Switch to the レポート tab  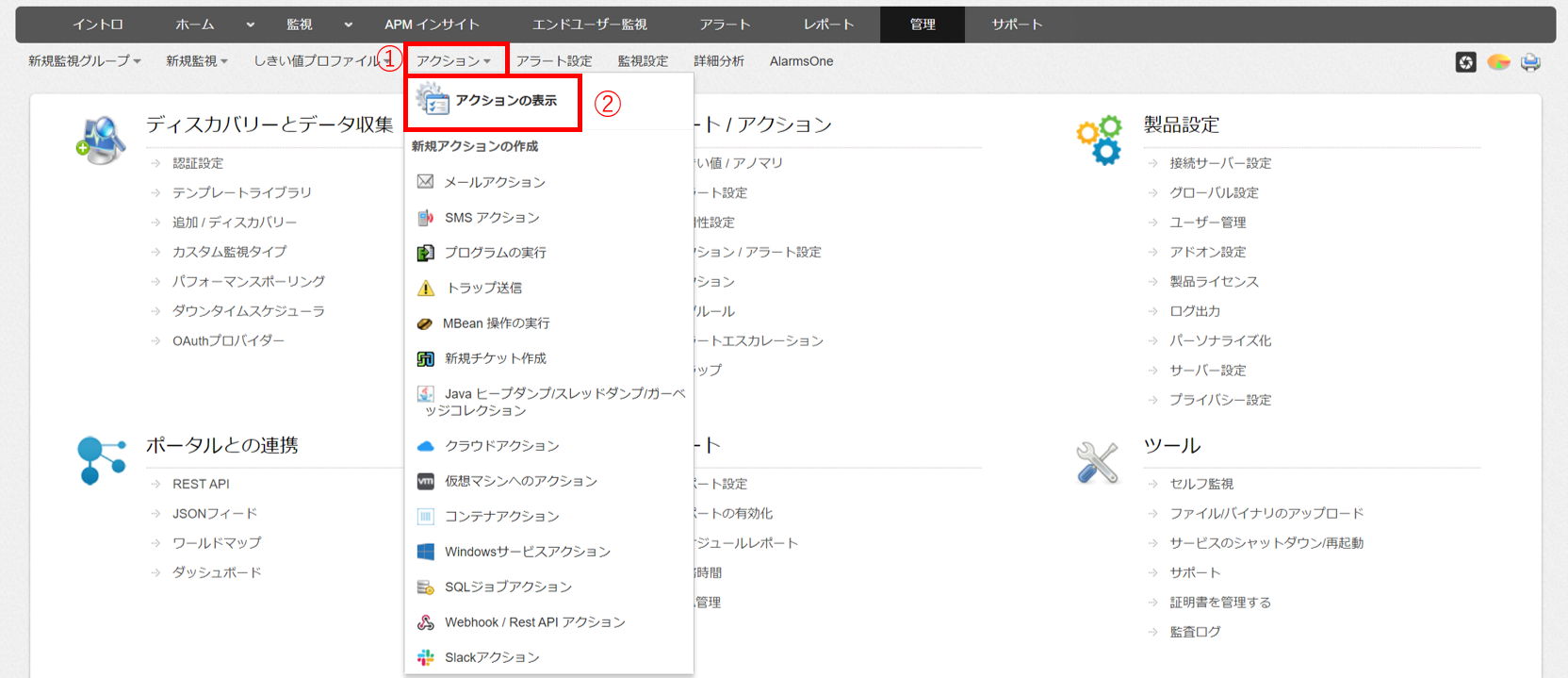pyautogui.click(x=828, y=25)
